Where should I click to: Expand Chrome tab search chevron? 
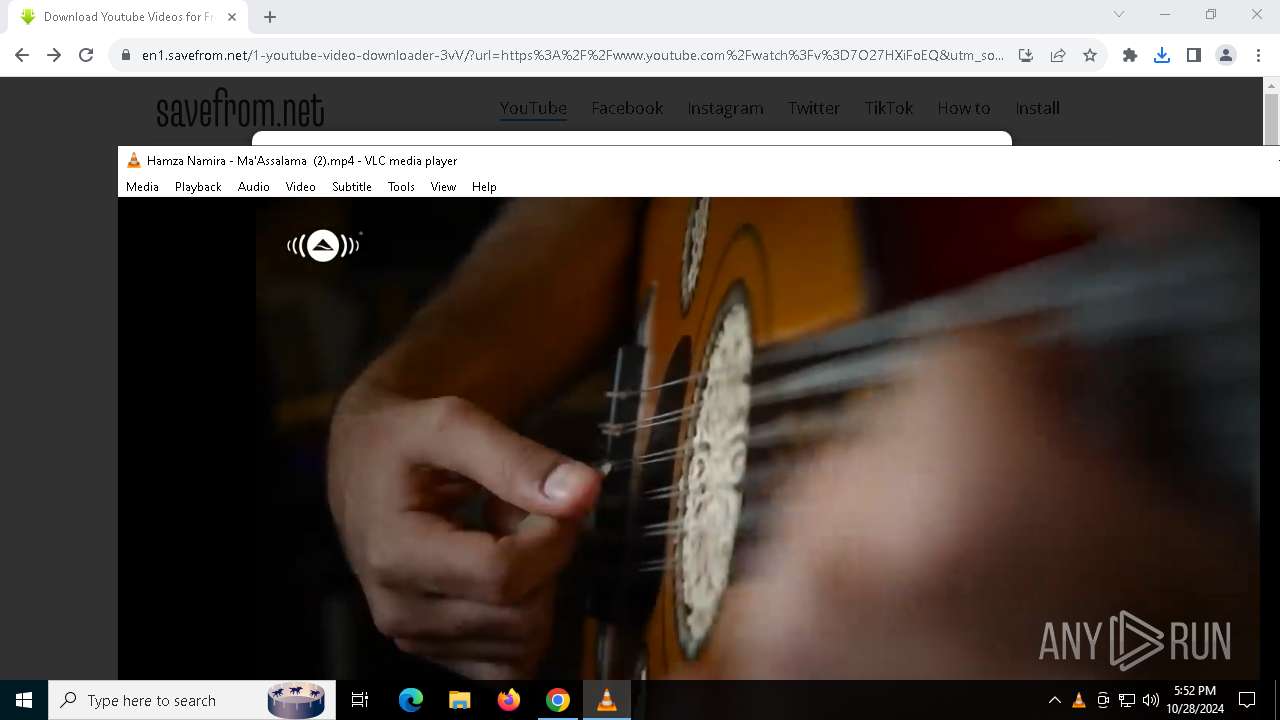coord(1119,14)
